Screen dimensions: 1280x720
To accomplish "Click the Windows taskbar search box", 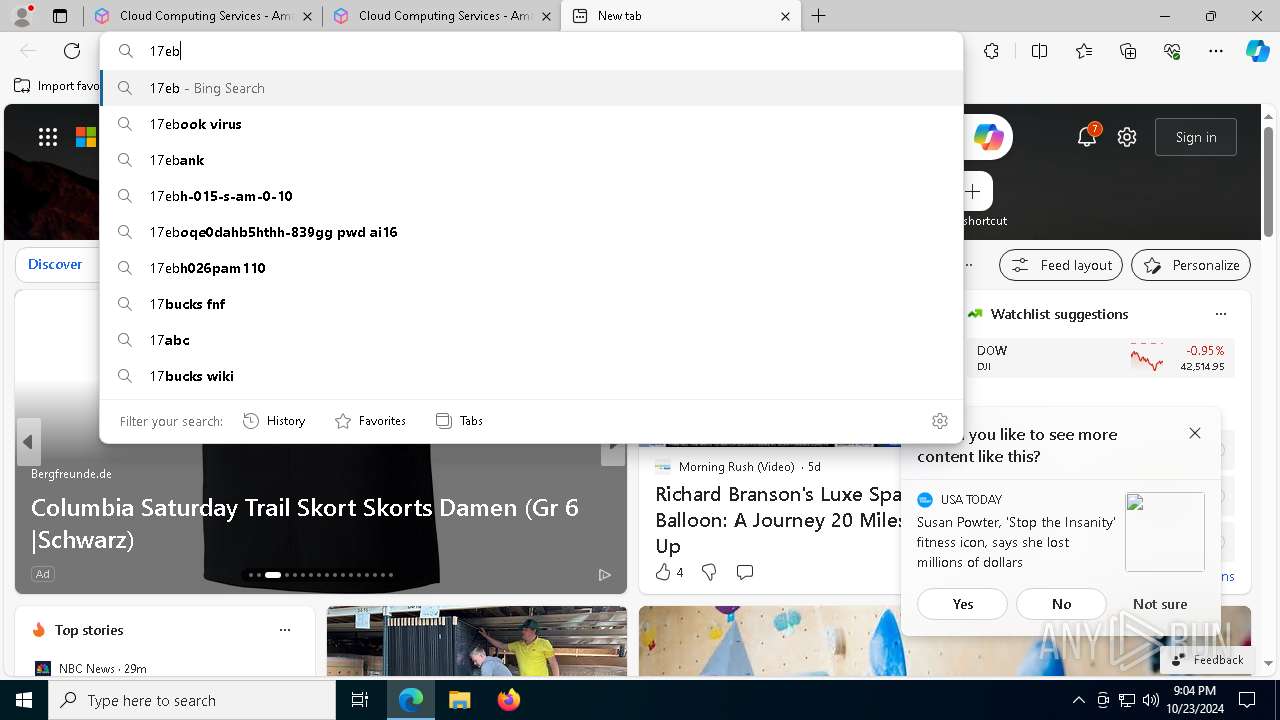I will tap(192, 700).
